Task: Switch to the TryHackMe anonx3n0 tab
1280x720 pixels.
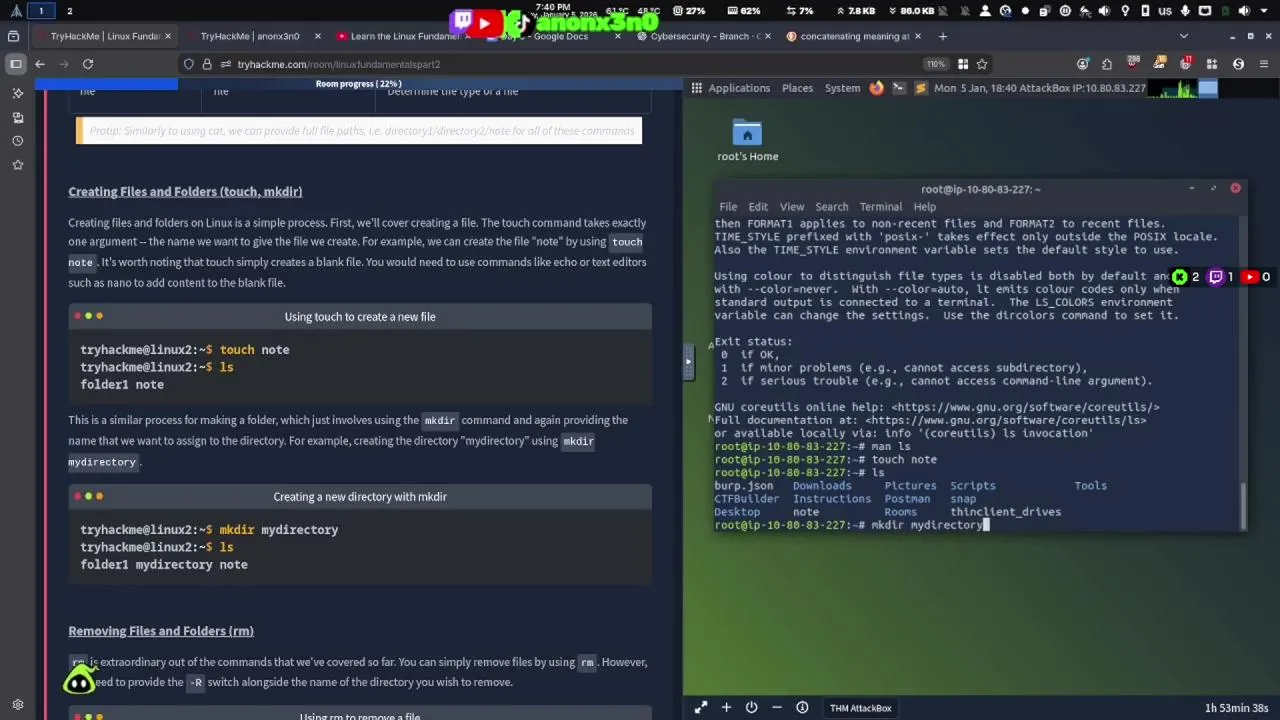Action: coord(250,36)
